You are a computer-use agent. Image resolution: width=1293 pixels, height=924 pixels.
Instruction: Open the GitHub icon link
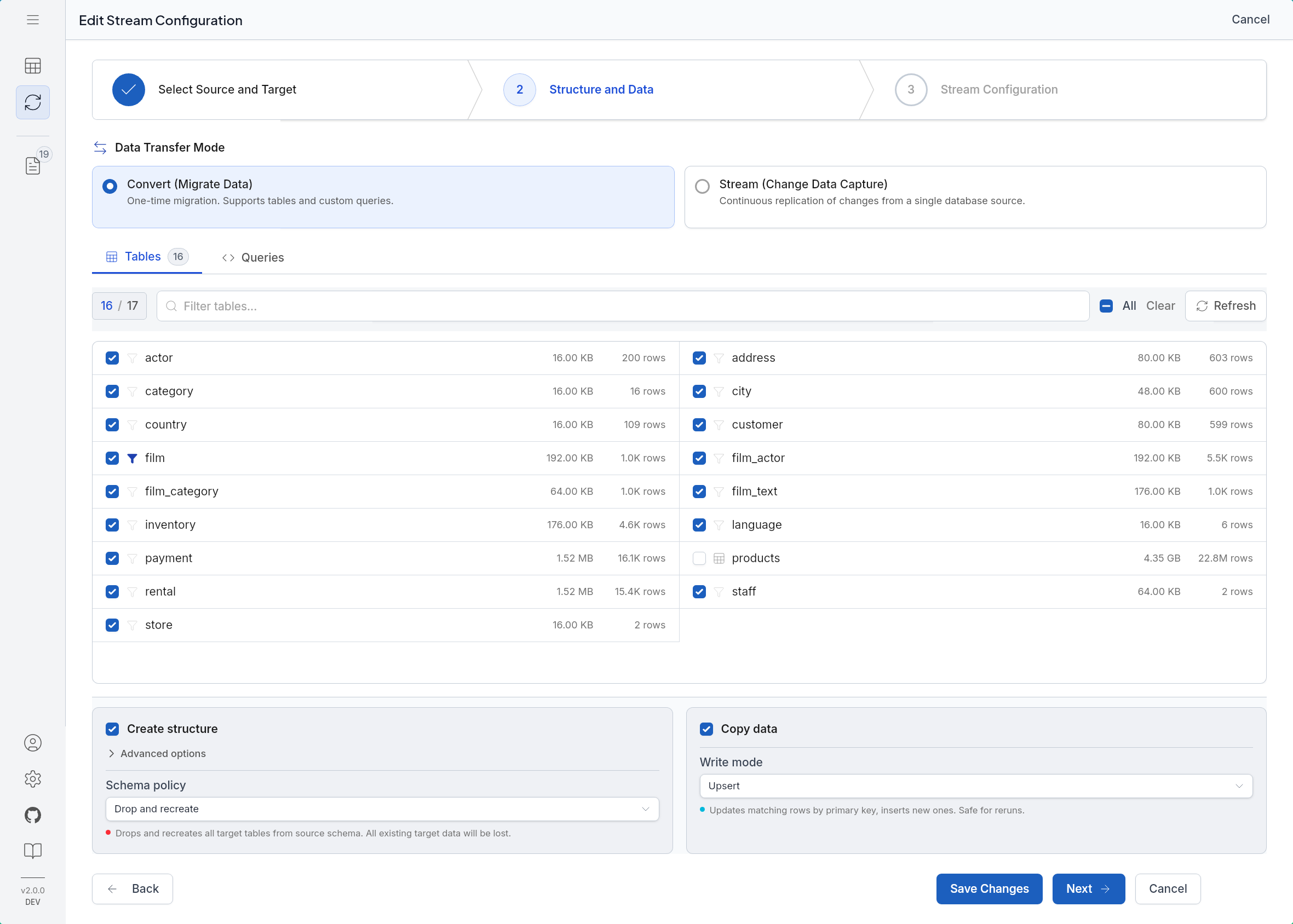(32, 815)
